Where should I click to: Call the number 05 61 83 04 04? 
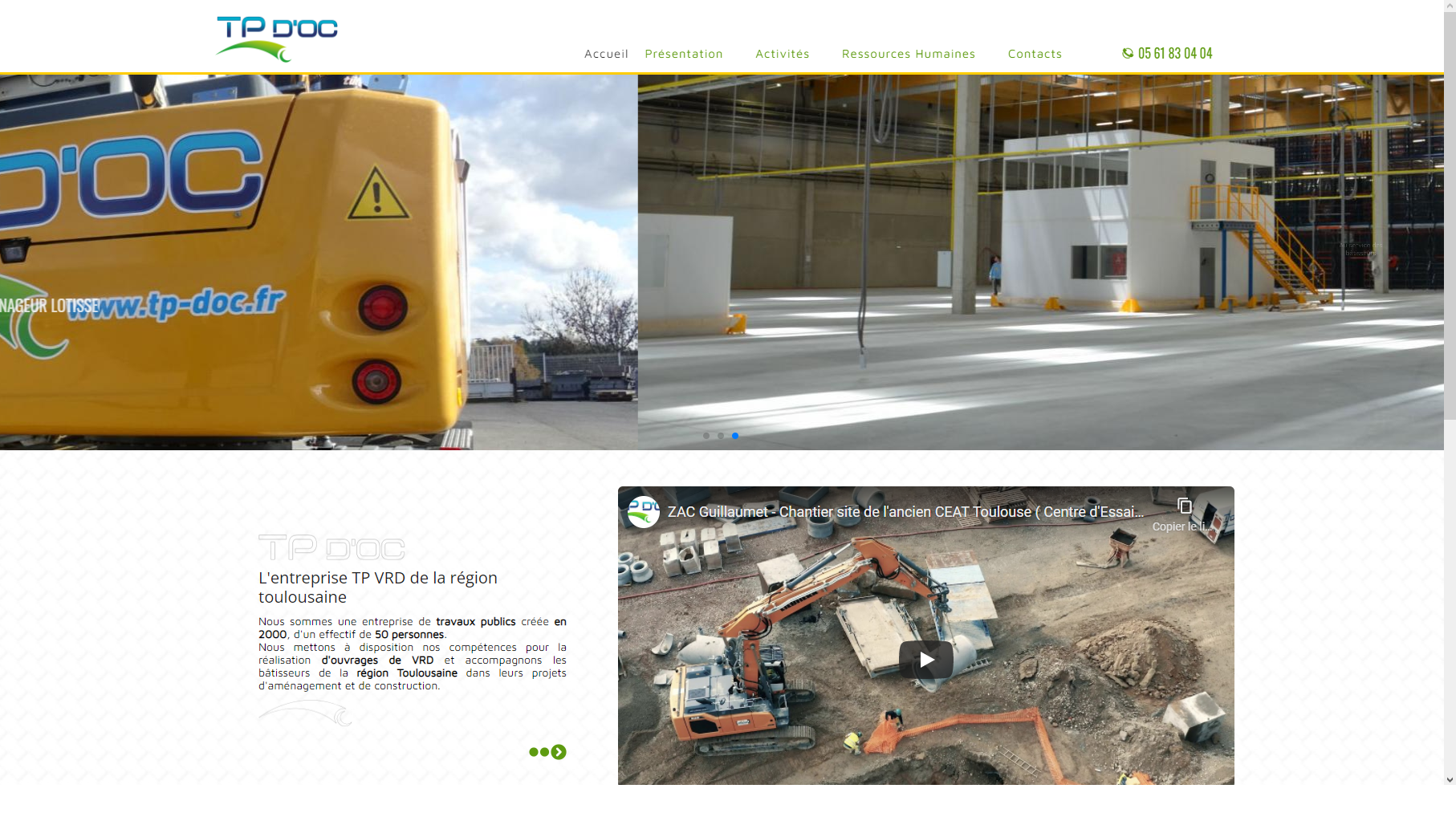1175,54
